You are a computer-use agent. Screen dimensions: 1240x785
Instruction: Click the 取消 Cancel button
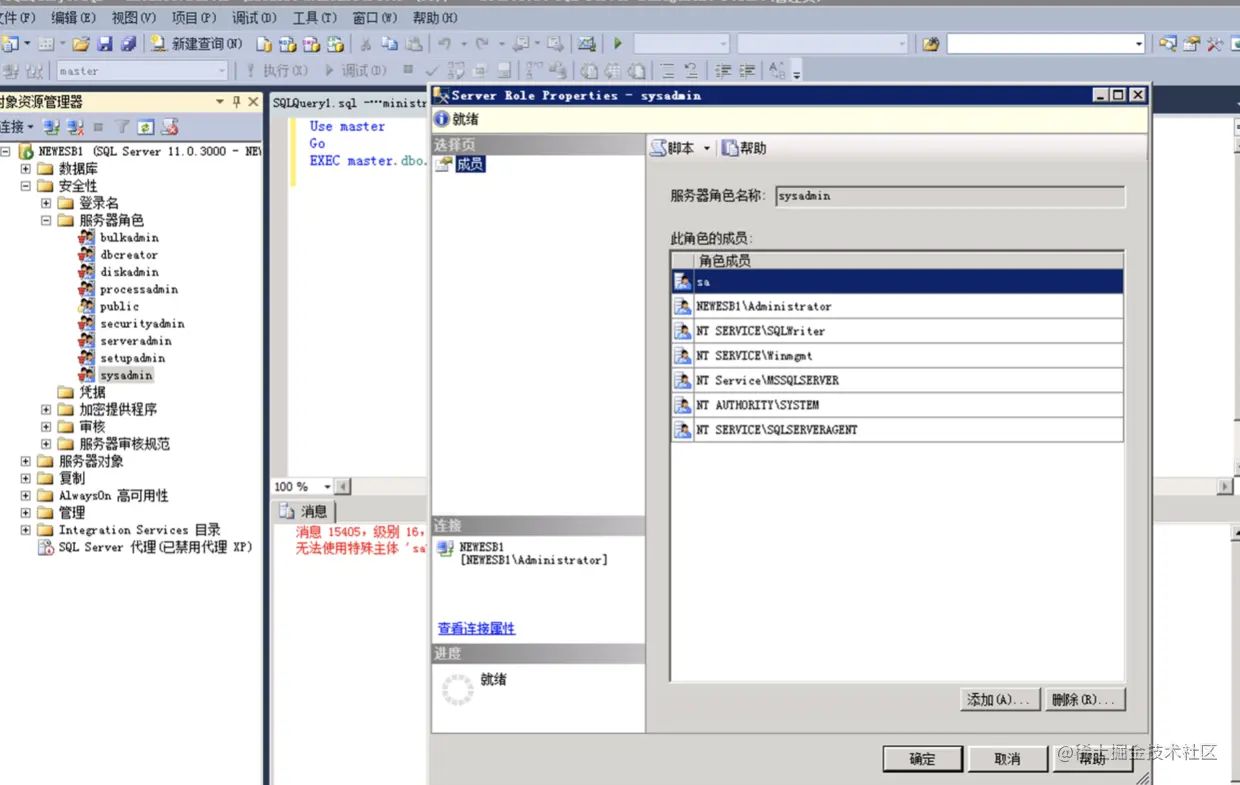point(1007,759)
